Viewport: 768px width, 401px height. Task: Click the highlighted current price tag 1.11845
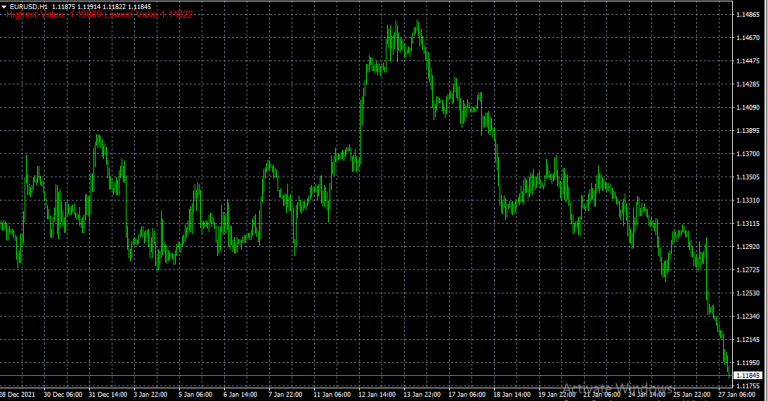click(748, 376)
